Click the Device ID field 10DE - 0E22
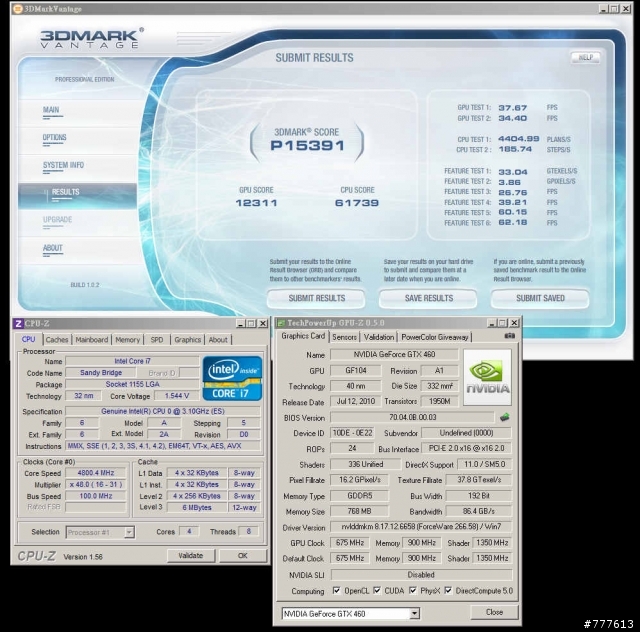This screenshot has height=632, width=640. [353, 433]
